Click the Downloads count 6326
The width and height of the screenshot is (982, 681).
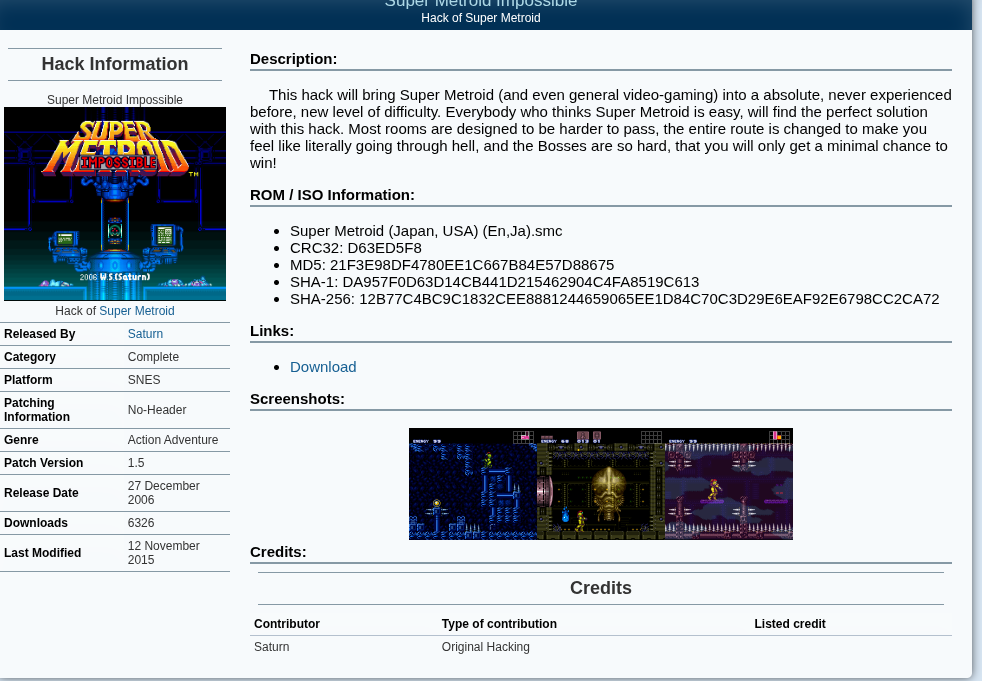(x=141, y=523)
